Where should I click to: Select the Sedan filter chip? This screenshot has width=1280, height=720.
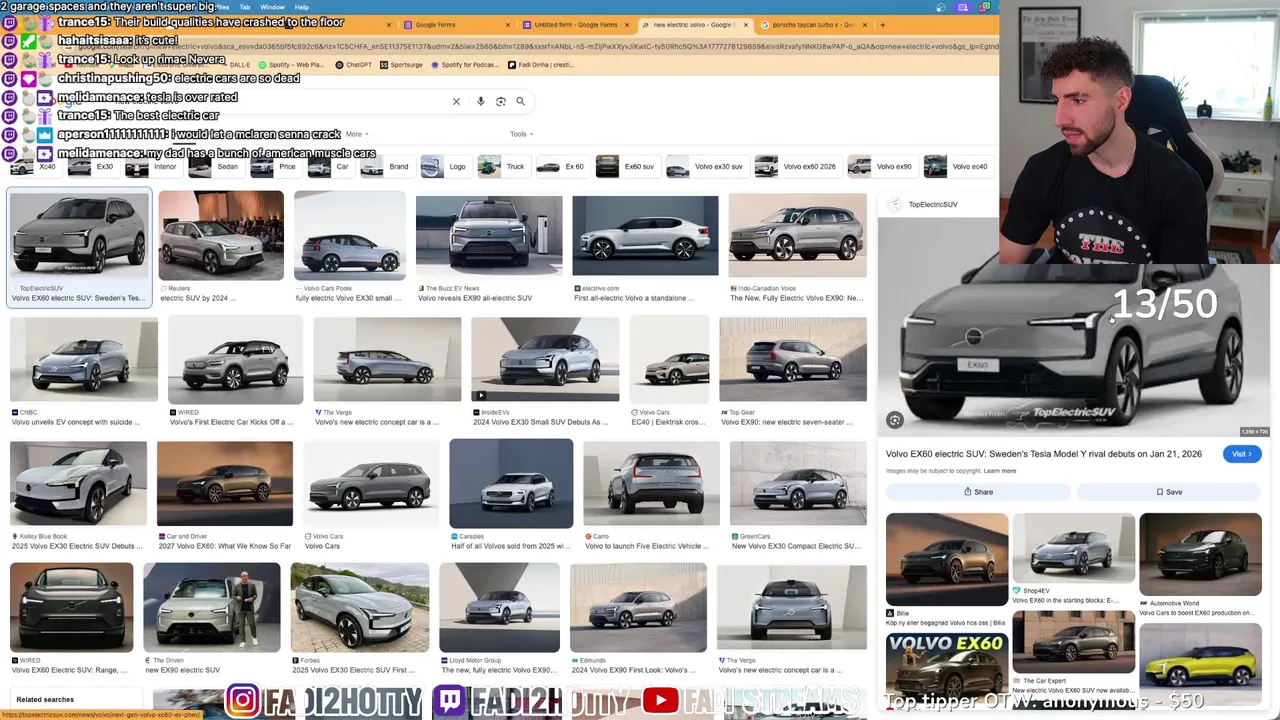click(216, 167)
